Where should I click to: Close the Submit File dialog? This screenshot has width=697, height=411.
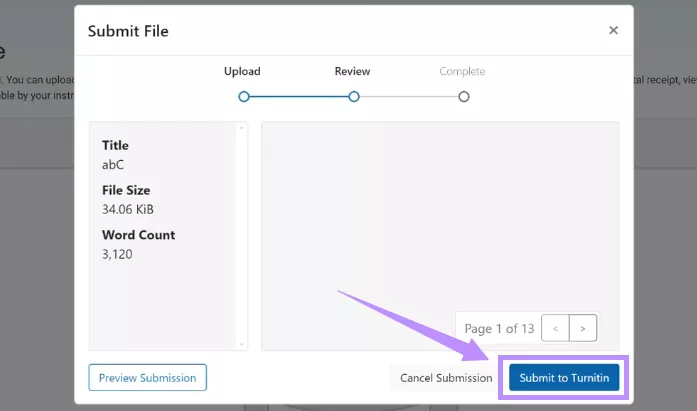tap(613, 31)
